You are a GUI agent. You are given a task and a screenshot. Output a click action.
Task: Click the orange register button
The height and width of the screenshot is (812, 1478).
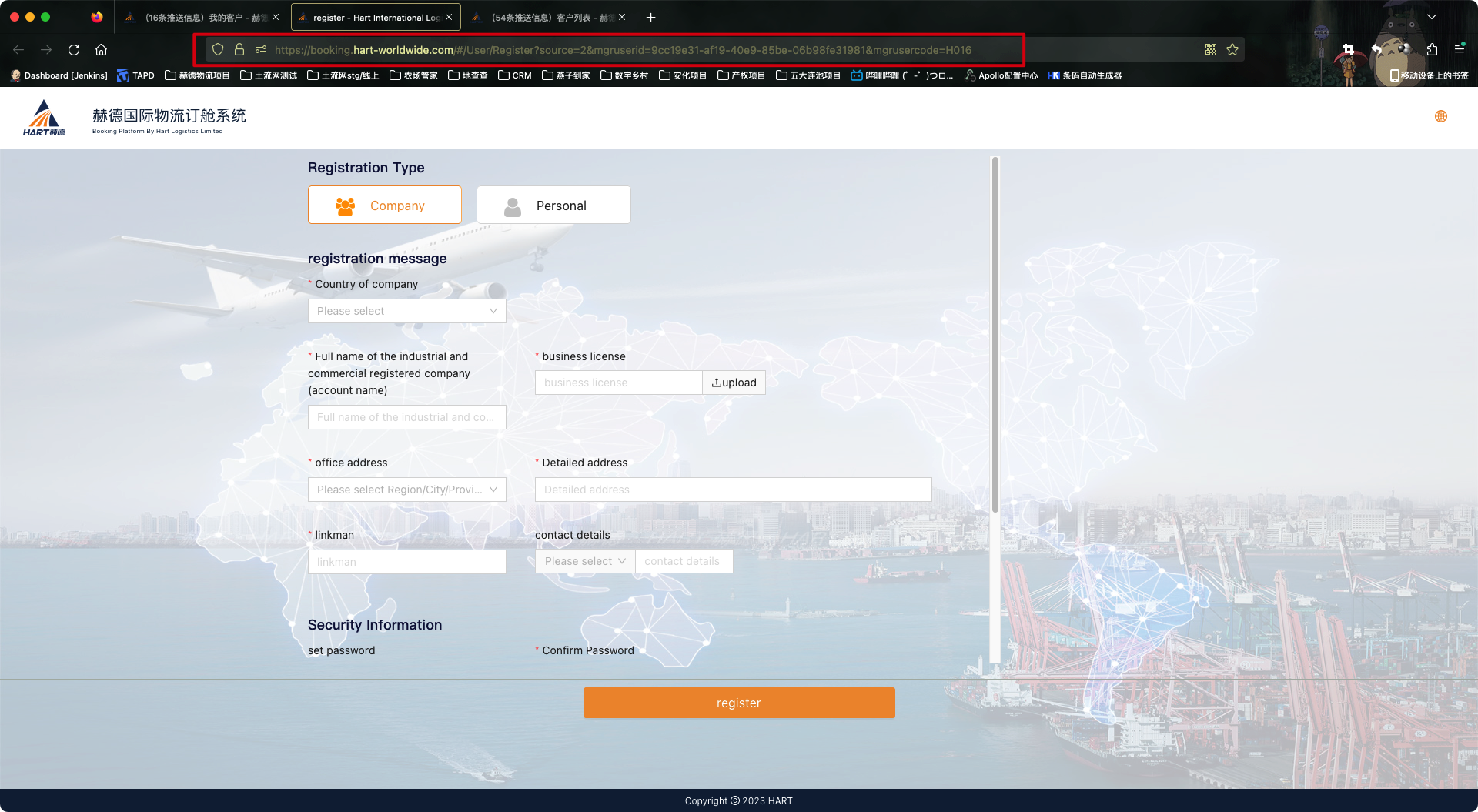[x=739, y=703]
